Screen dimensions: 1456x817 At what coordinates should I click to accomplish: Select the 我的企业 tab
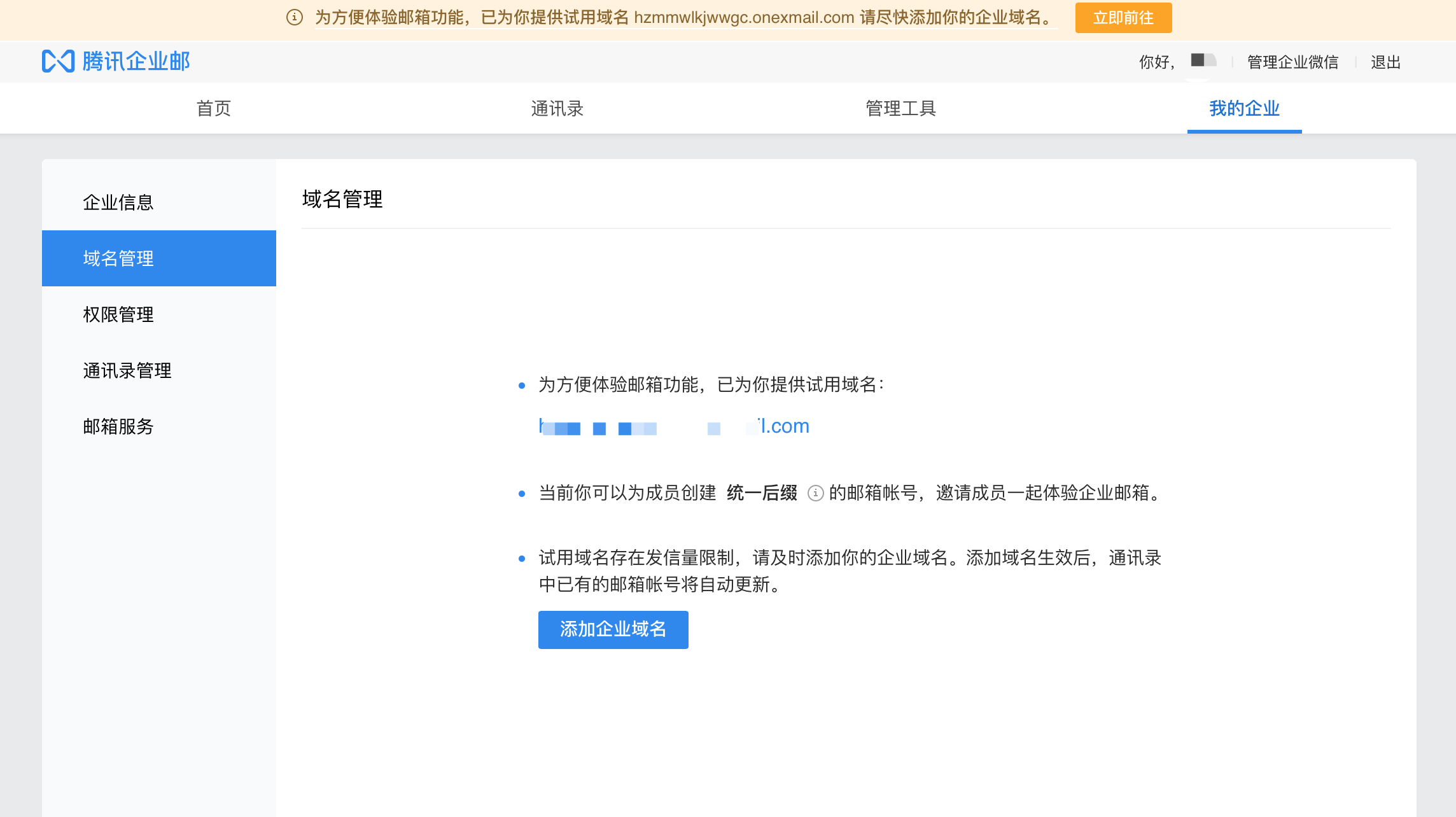coord(1244,108)
